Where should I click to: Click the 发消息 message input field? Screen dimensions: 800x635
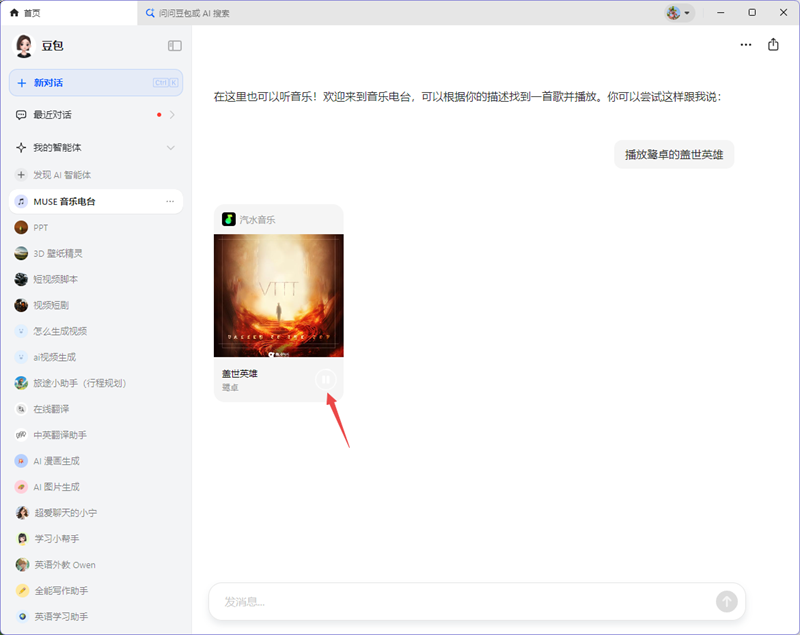[450, 601]
